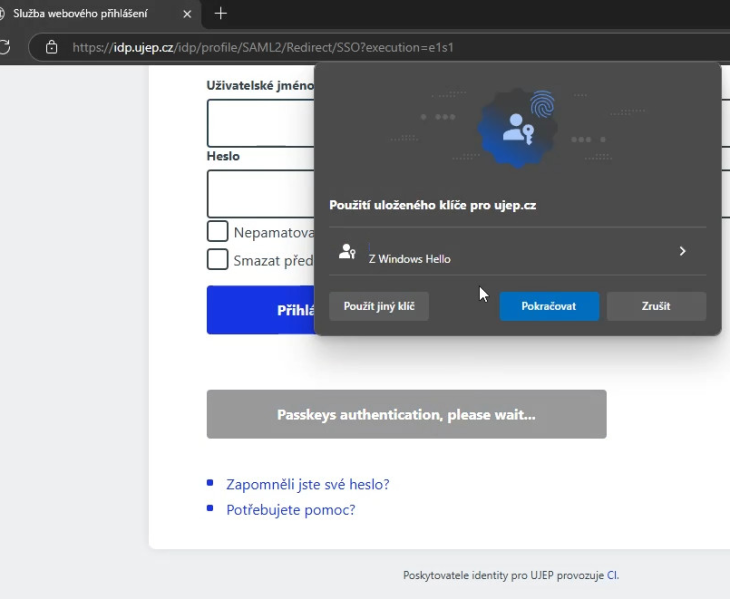Close the Služba webového přihlášení tab
Viewport: 730px width, 599px height.
[x=187, y=13]
